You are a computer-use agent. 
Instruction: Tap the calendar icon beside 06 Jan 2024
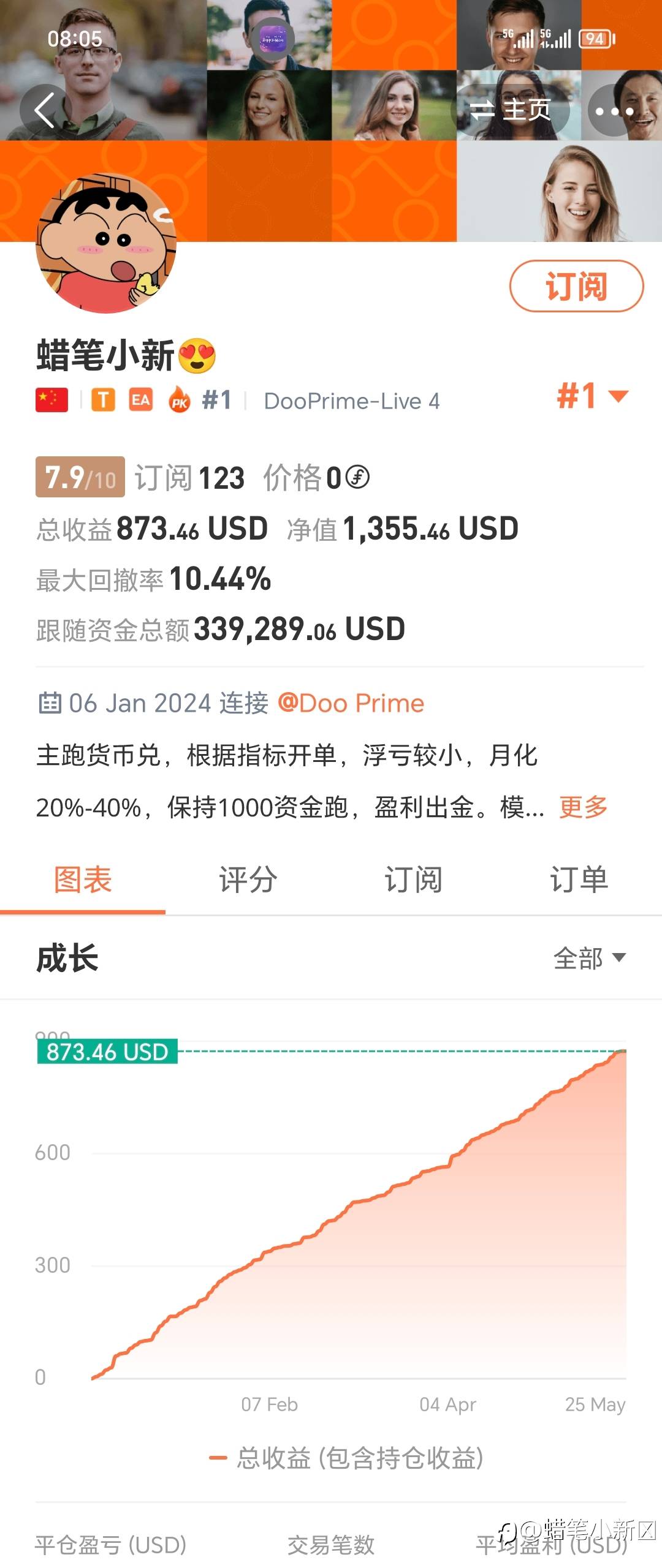[50, 703]
